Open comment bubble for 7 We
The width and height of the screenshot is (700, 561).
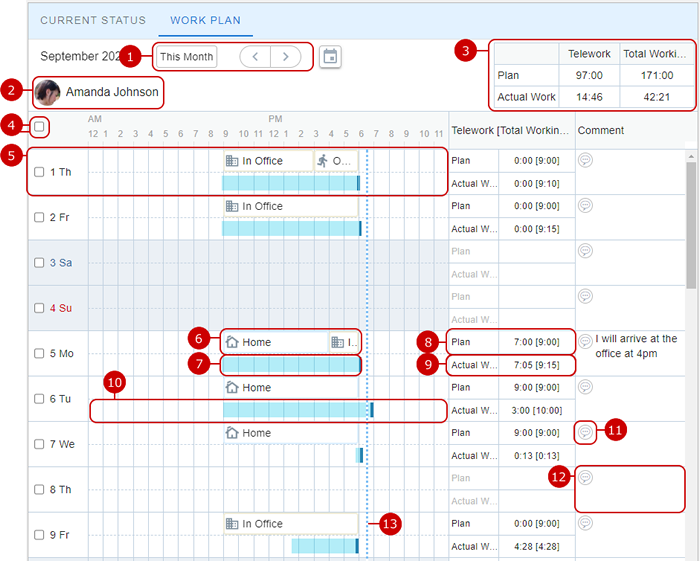click(585, 432)
